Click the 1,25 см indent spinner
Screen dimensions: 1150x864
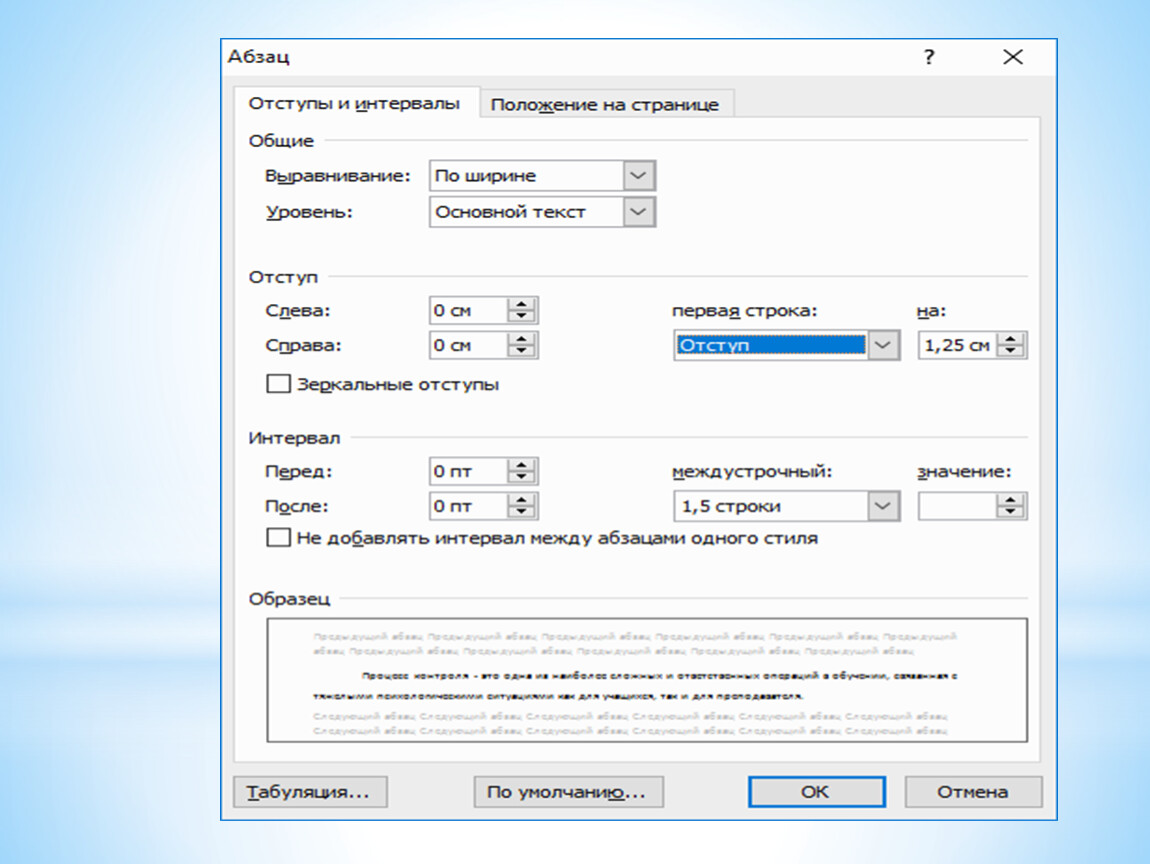tap(1012, 346)
